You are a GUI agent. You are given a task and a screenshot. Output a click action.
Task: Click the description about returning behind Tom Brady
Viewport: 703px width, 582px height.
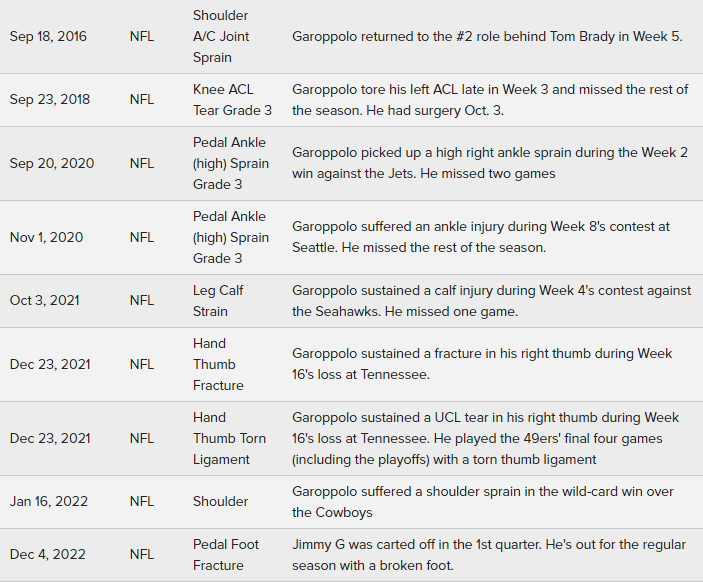487,37
